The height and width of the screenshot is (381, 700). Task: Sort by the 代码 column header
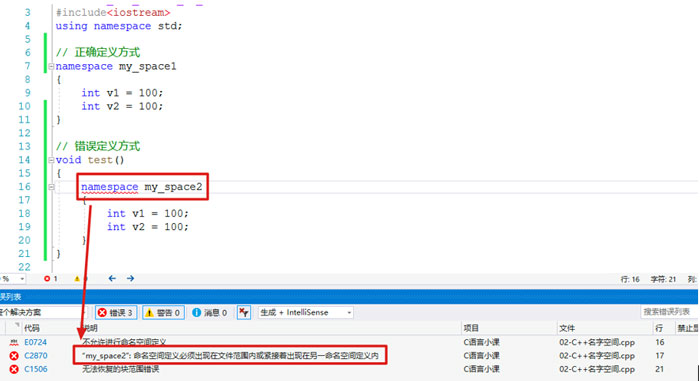(x=32, y=328)
